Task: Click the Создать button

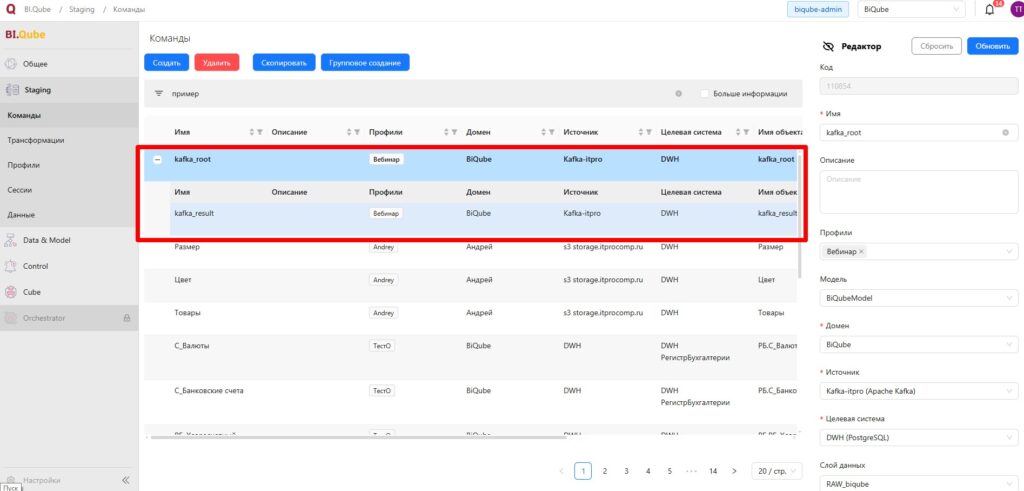Action: 167,63
